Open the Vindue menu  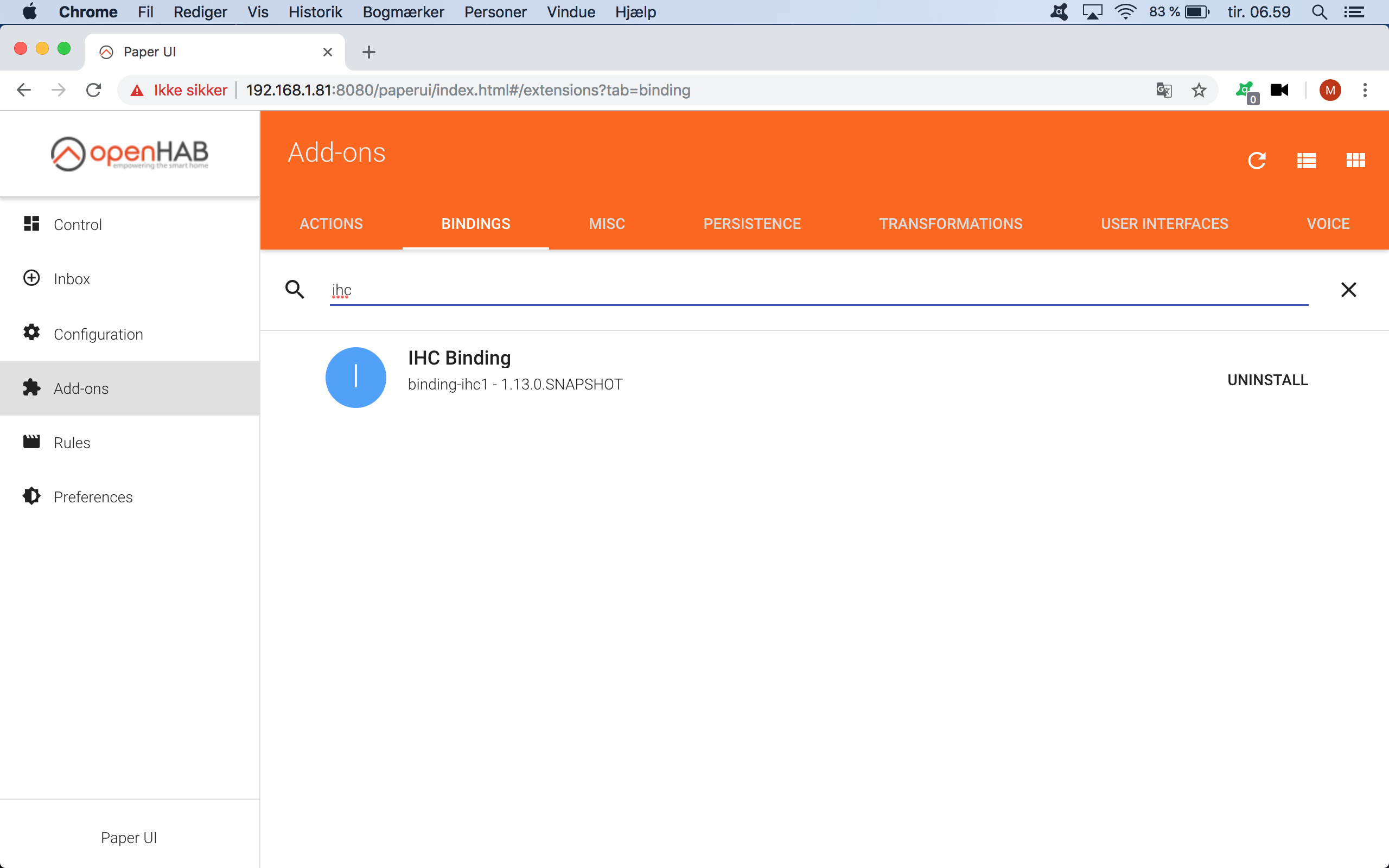click(x=571, y=12)
